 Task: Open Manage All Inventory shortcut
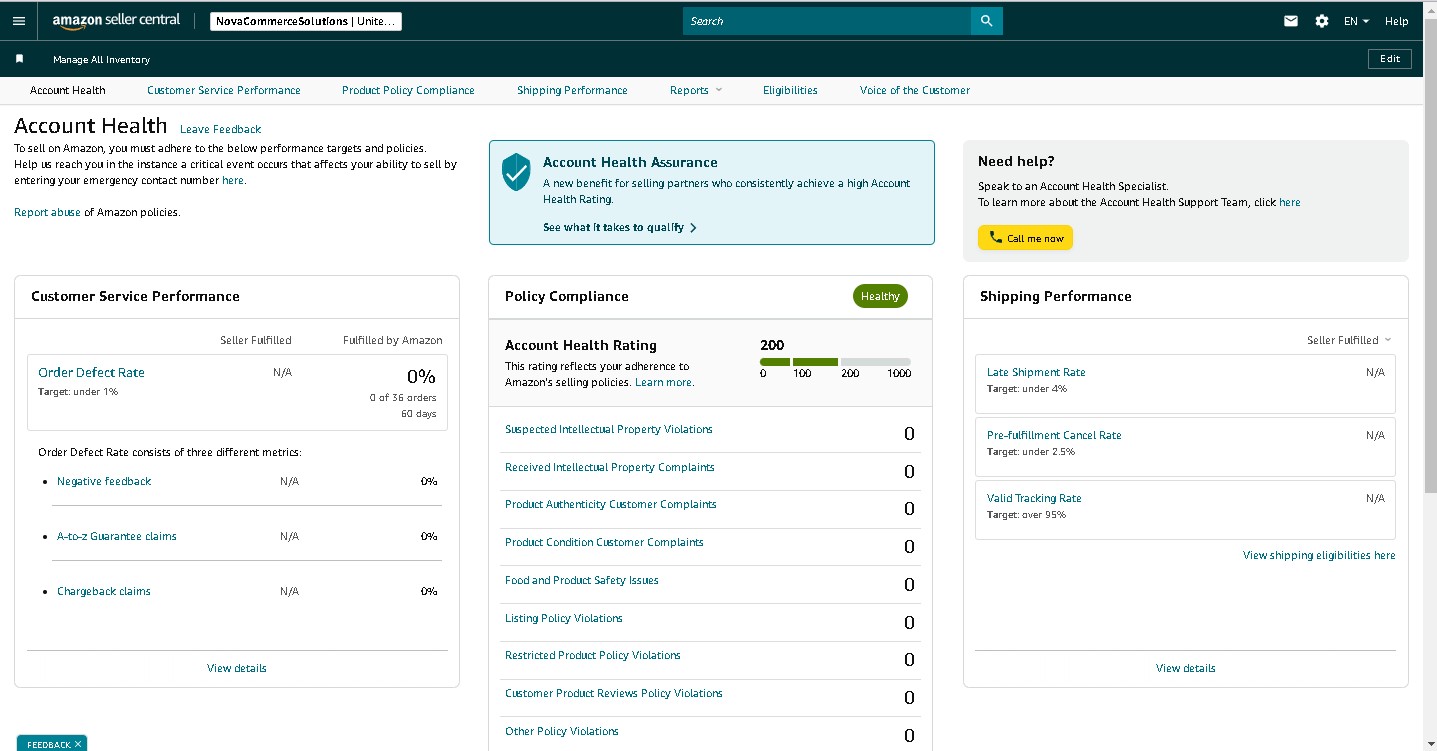tap(101, 60)
